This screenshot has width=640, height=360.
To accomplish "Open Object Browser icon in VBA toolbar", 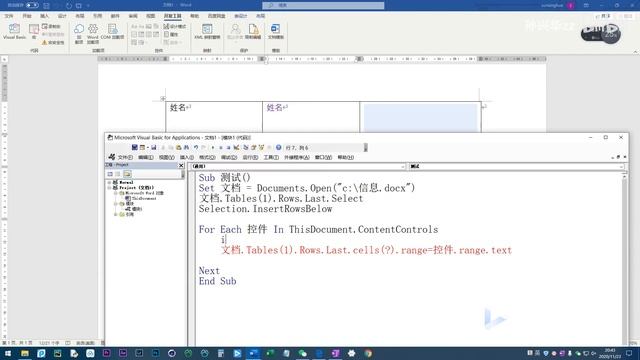I will pos(261,147).
